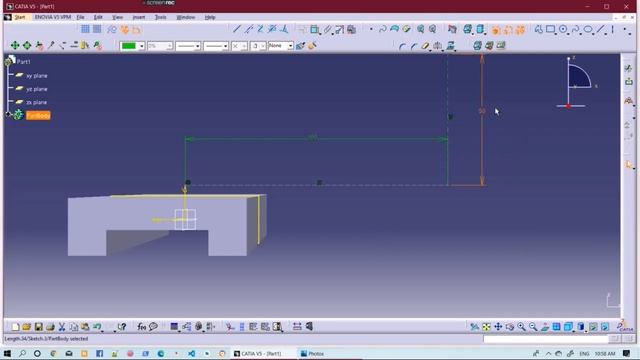Select the xy plane in tree

pyautogui.click(x=37, y=76)
